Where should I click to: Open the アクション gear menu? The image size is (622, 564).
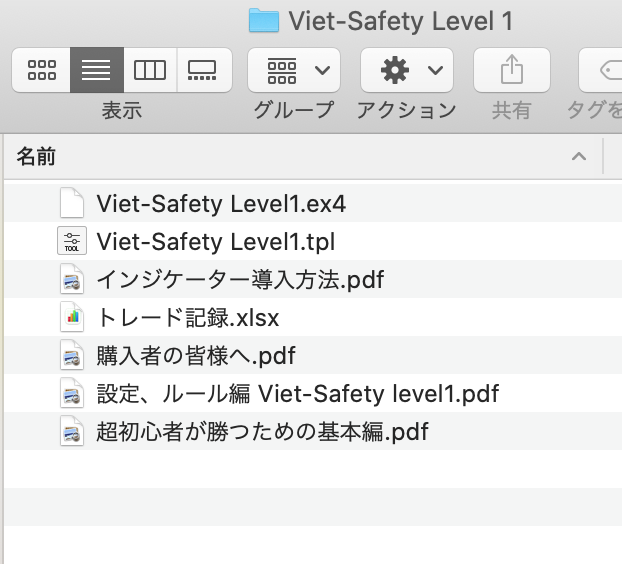(x=407, y=70)
